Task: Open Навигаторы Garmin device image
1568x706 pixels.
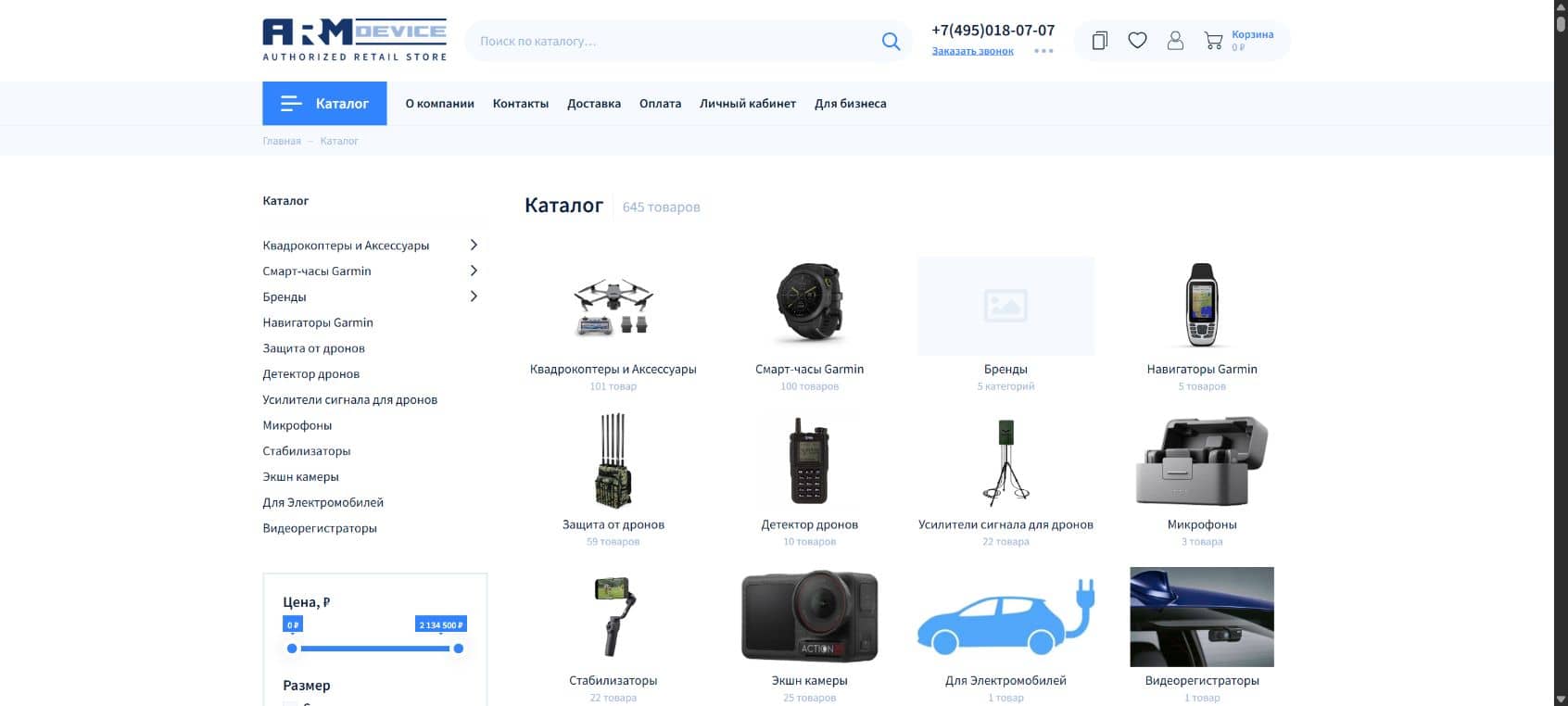Action: 1202,305
